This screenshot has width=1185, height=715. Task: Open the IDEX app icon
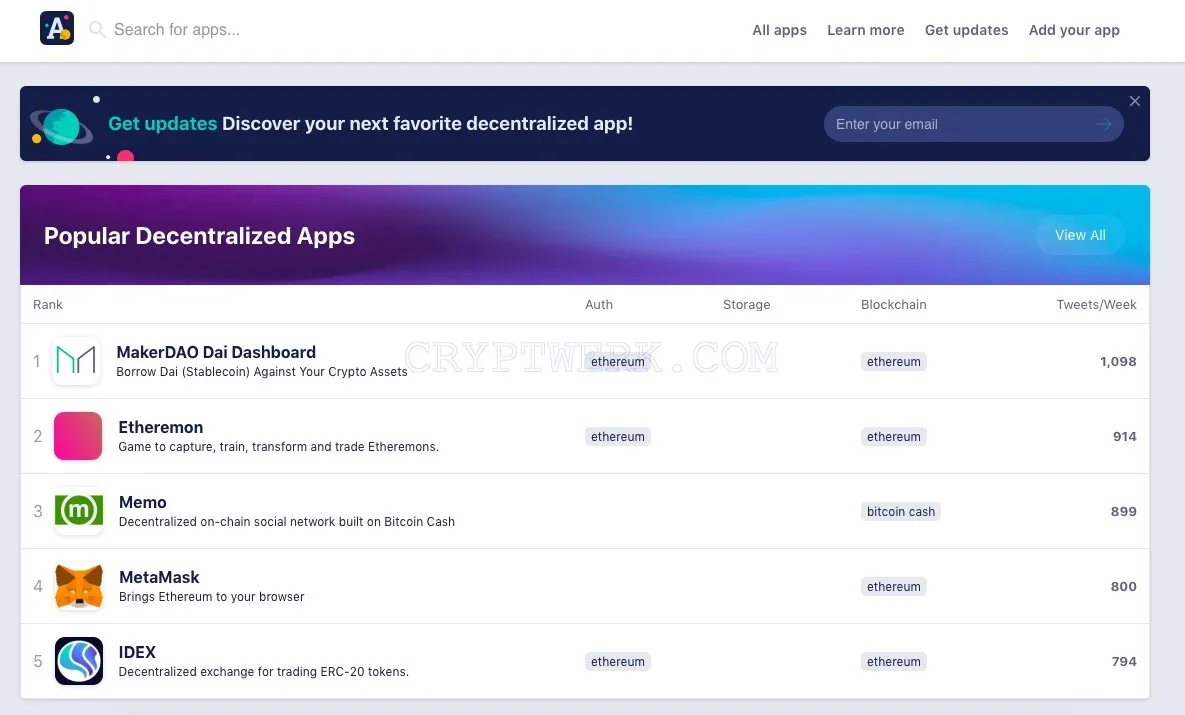point(79,661)
